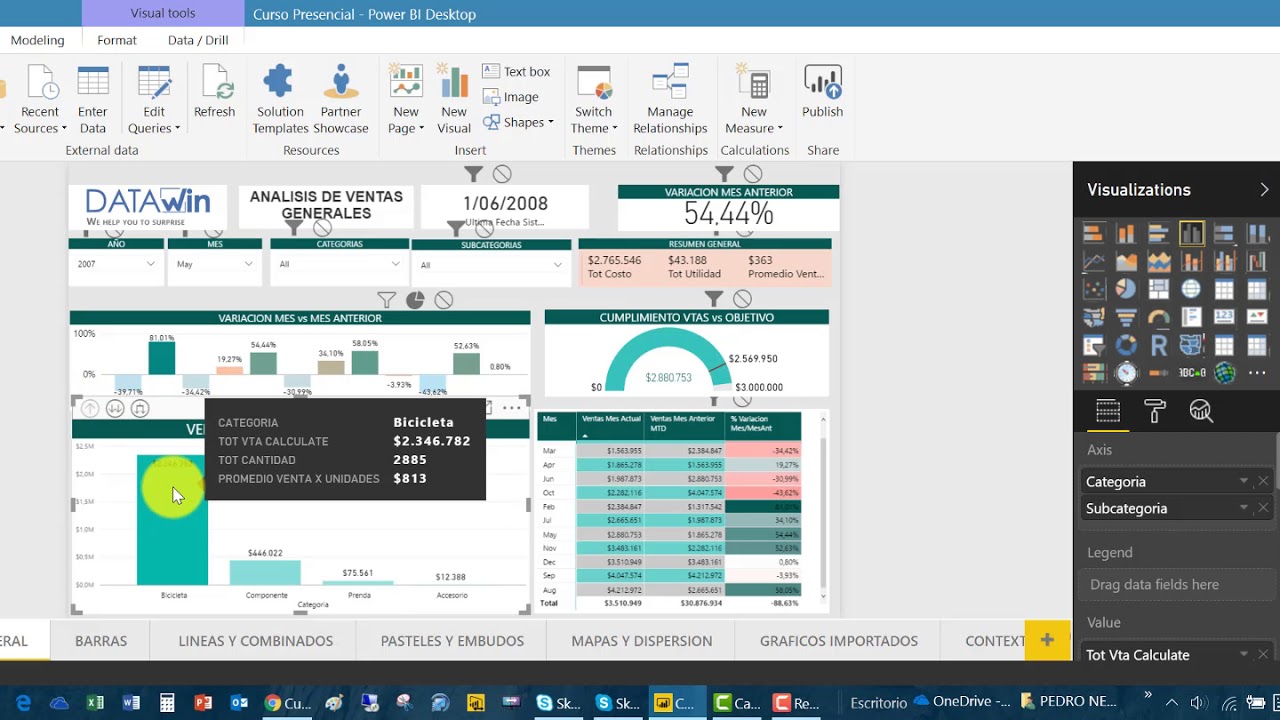This screenshot has width=1280, height=720.
Task: Open Excel from the taskbar
Action: pos(95,703)
